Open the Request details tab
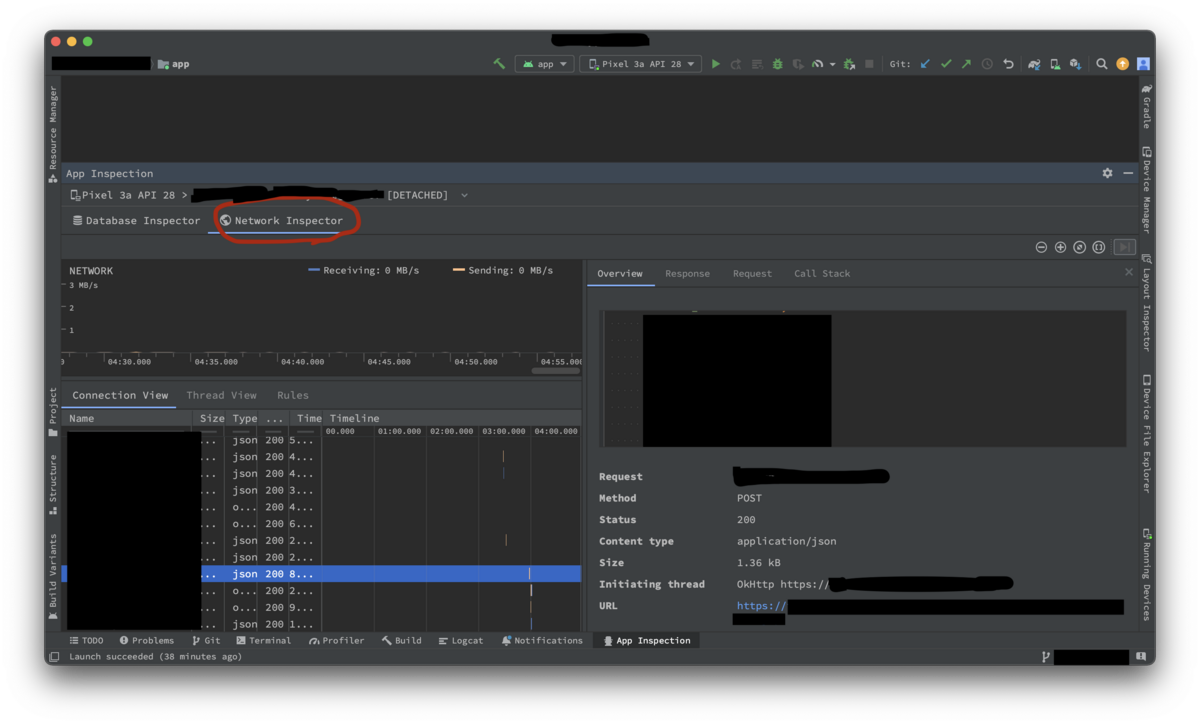The image size is (1200, 724). (752, 273)
